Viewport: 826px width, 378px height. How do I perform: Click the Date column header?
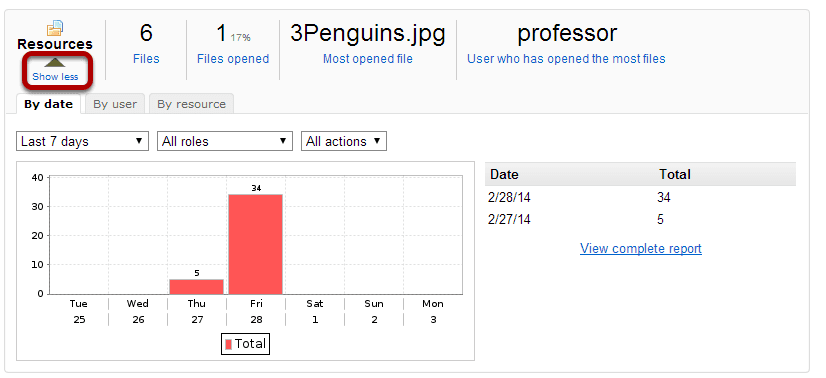(x=504, y=174)
